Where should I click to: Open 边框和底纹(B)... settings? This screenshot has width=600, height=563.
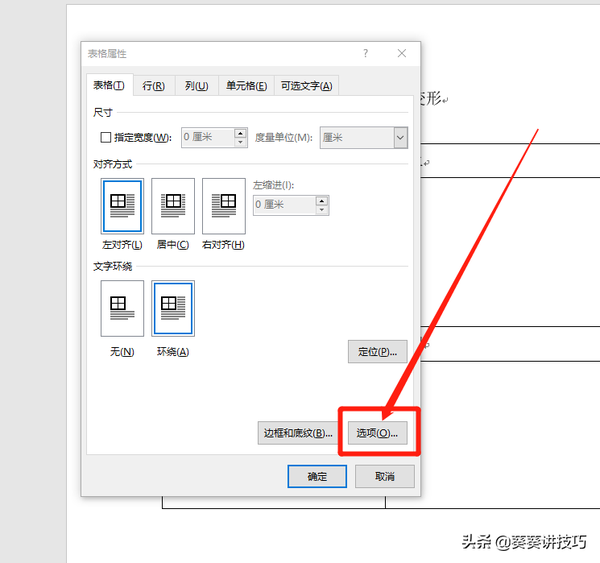pos(298,433)
